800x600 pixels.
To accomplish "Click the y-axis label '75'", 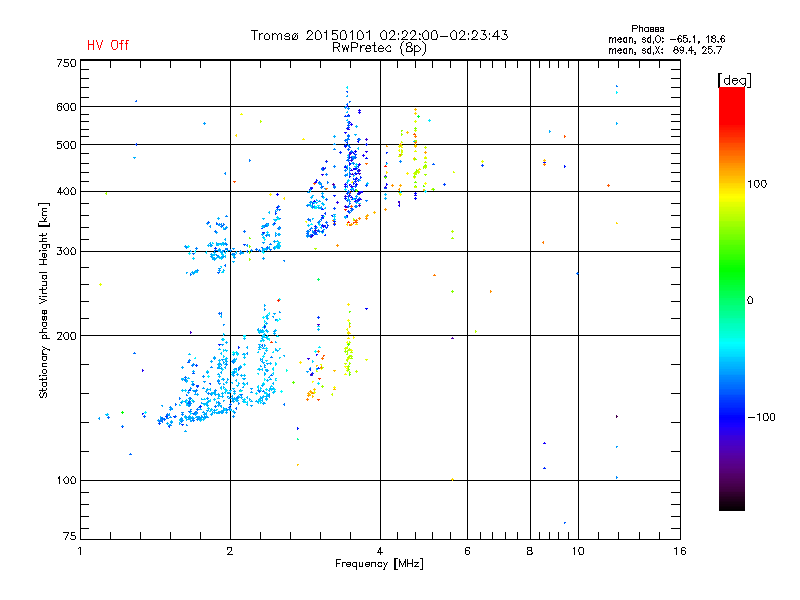I will click(70, 536).
